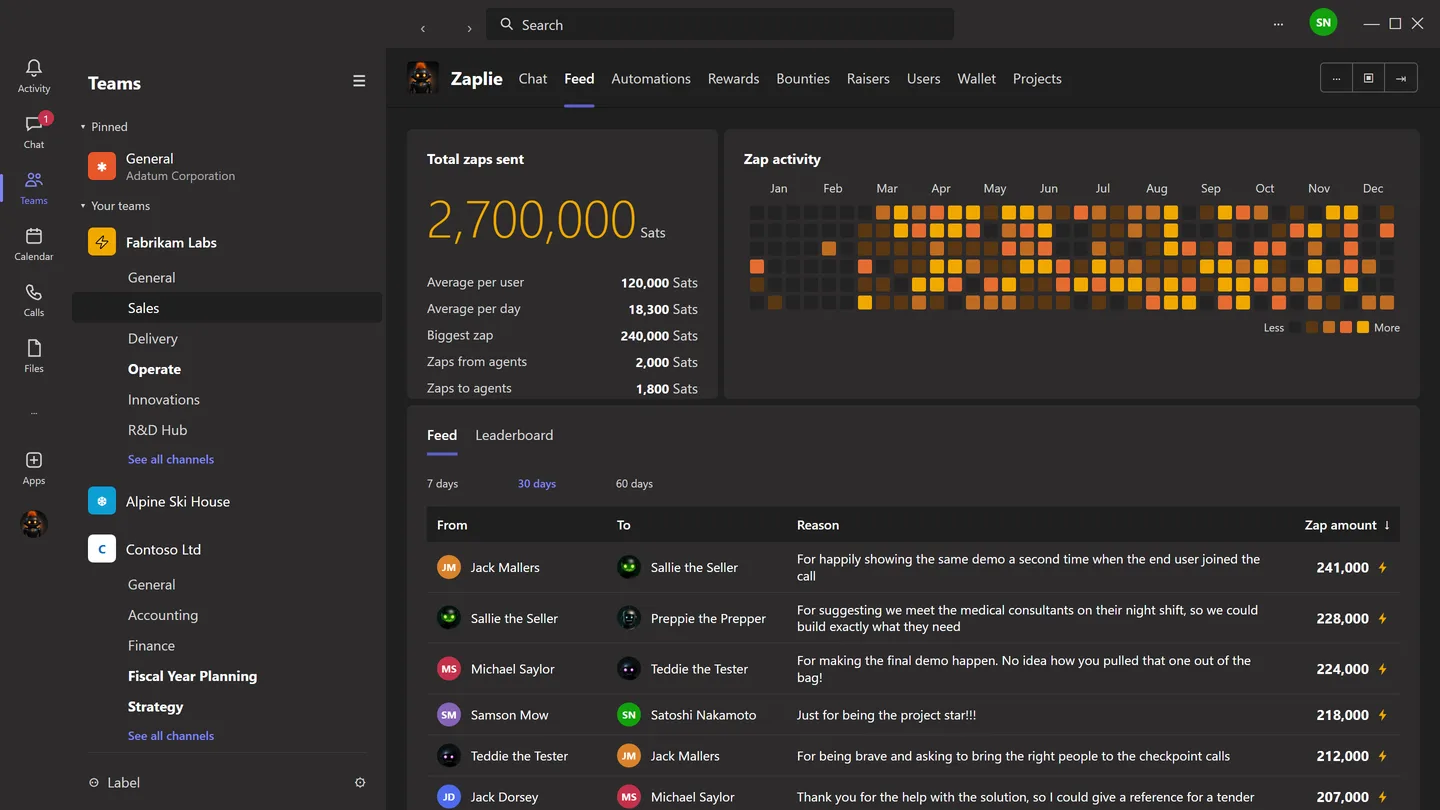Select the Zaplie app icon in the left rail
Viewport: 1440px width, 810px height.
pyautogui.click(x=34, y=524)
